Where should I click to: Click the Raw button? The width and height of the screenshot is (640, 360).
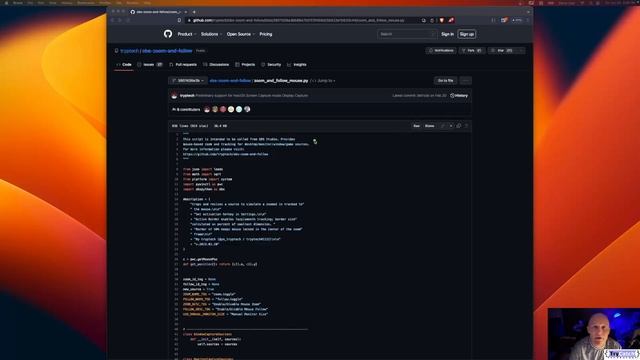click(416, 126)
